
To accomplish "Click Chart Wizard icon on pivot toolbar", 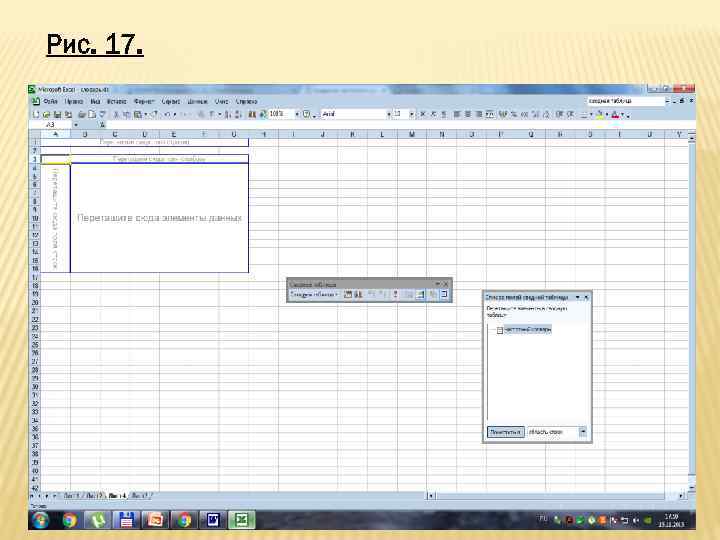I will pyautogui.click(x=359, y=294).
